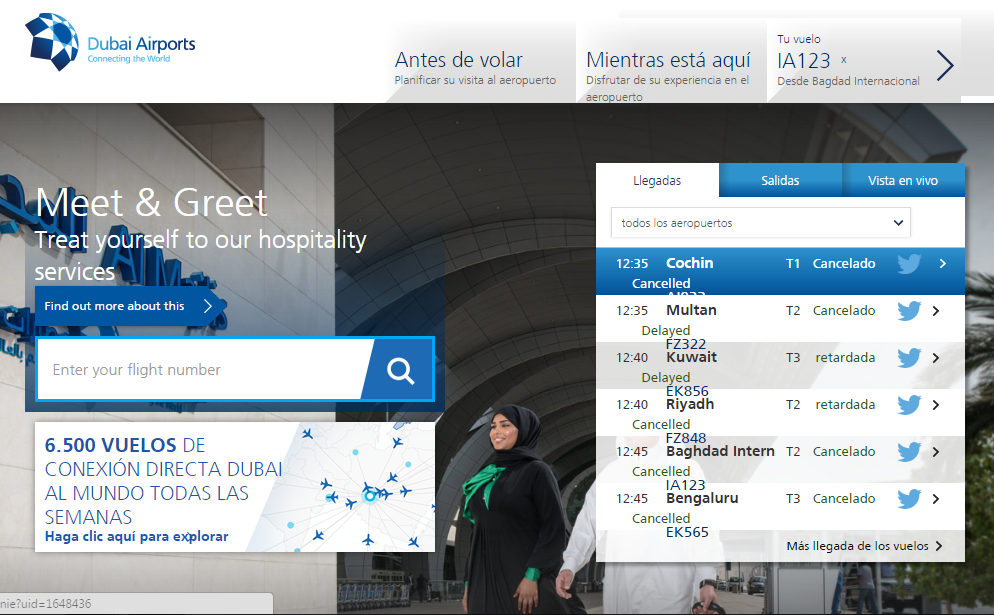Select the Cochin 12:35 arrival

780,271
